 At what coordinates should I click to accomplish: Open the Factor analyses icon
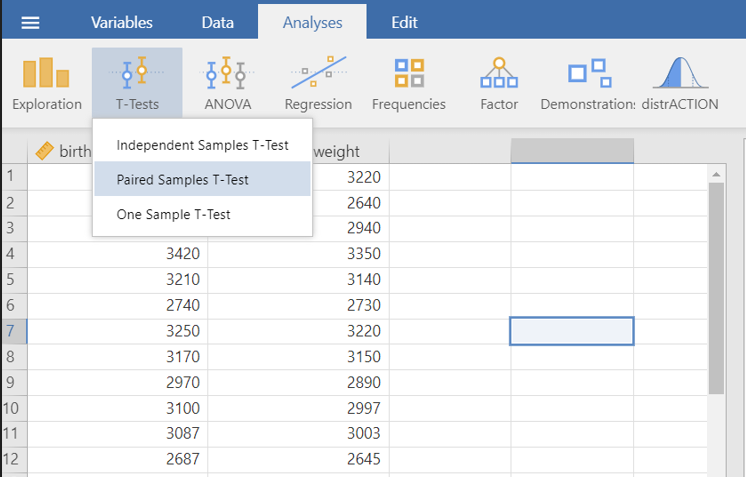[499, 83]
